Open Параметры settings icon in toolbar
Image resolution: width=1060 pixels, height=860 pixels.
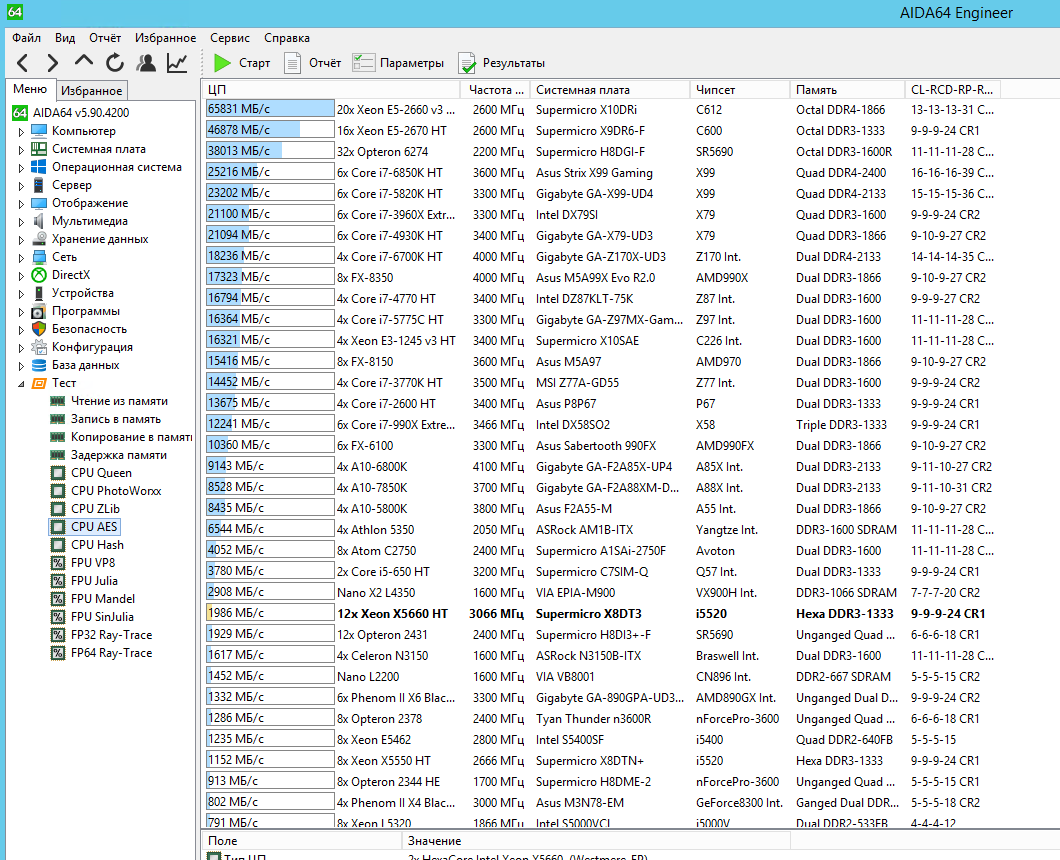pyautogui.click(x=363, y=63)
